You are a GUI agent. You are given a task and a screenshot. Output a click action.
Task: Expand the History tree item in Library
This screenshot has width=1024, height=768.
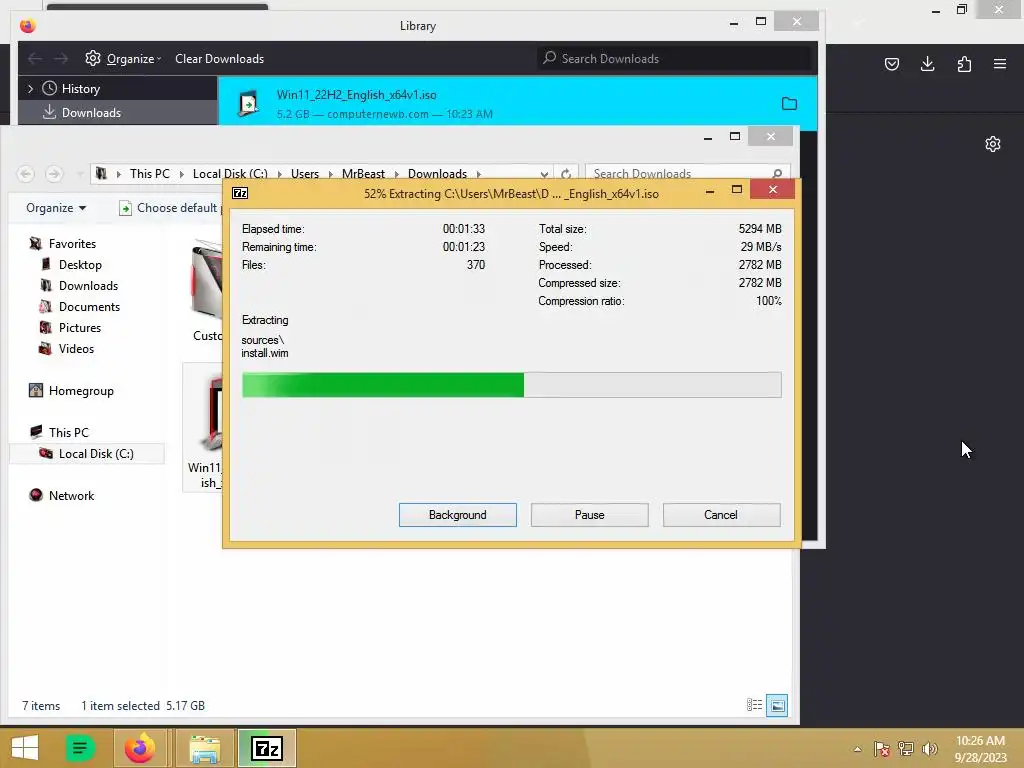pos(30,89)
